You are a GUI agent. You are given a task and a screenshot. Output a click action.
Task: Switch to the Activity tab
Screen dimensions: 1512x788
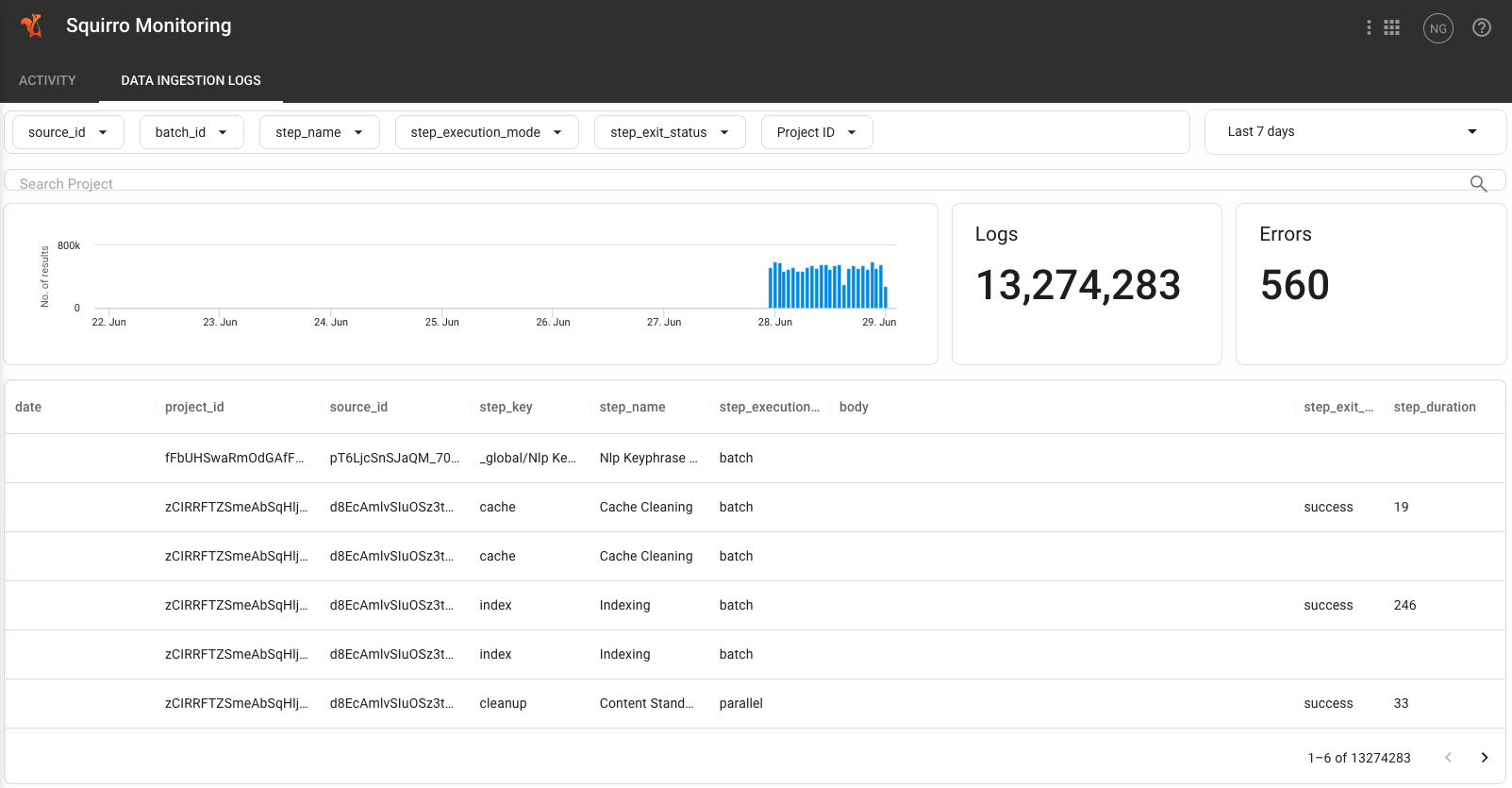(47, 80)
